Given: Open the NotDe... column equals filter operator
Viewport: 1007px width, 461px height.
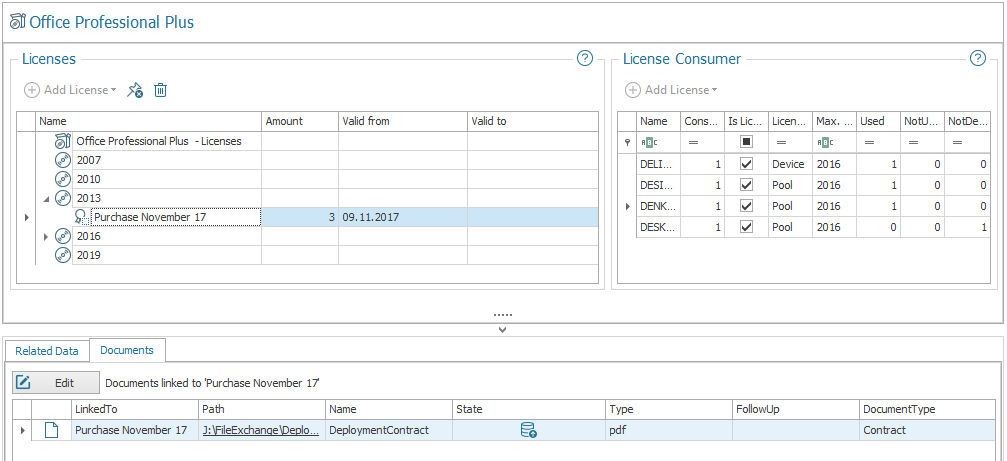Looking at the screenshot, I should pyautogui.click(x=958, y=143).
